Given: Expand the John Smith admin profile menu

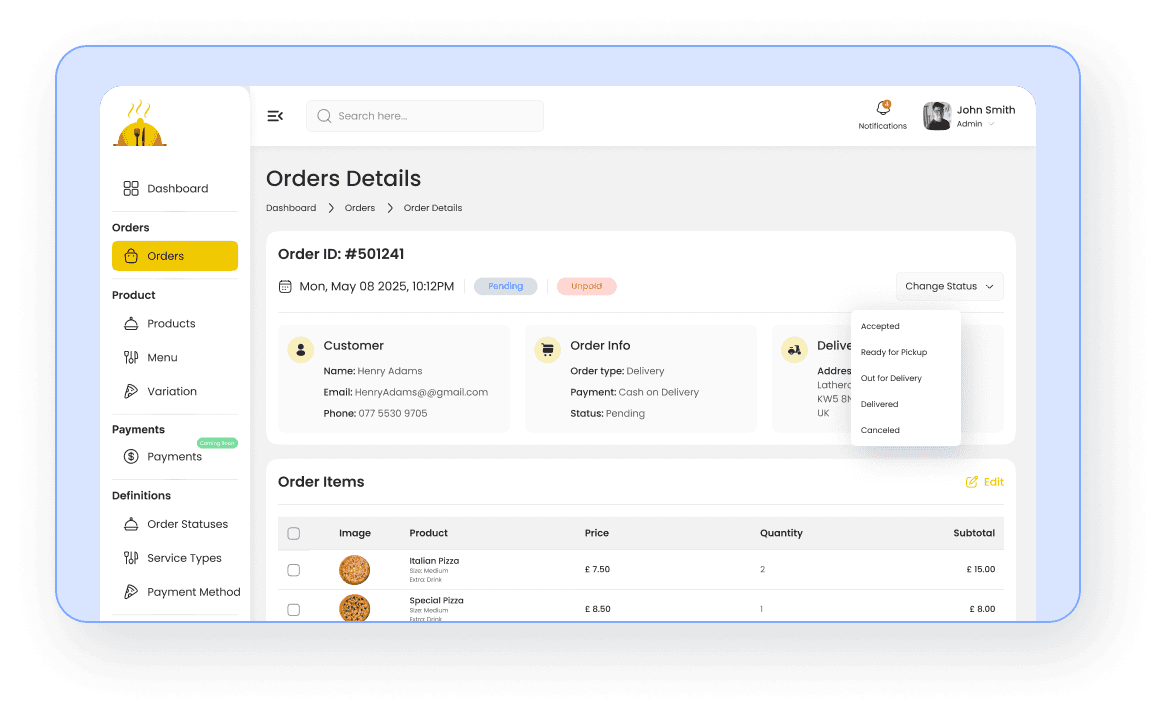Looking at the screenshot, I should (970, 115).
